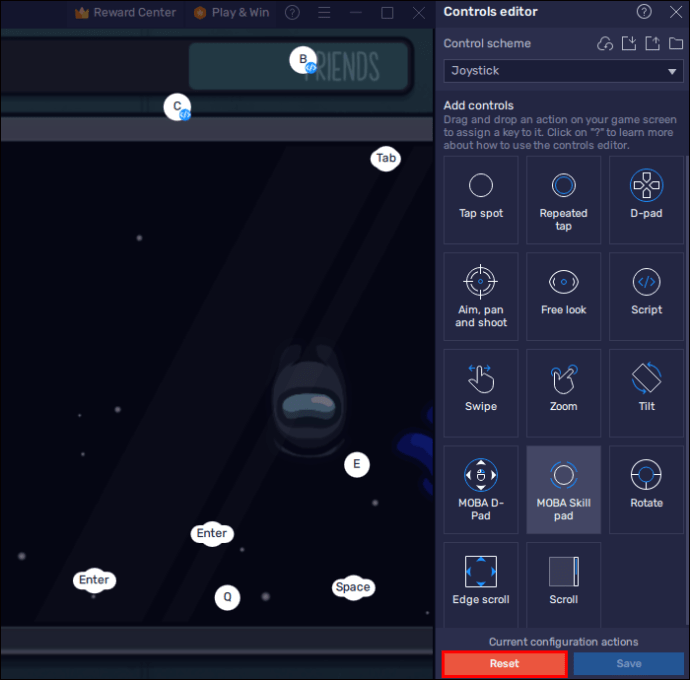Click the Add controls heading
The width and height of the screenshot is (690, 680).
point(478,106)
